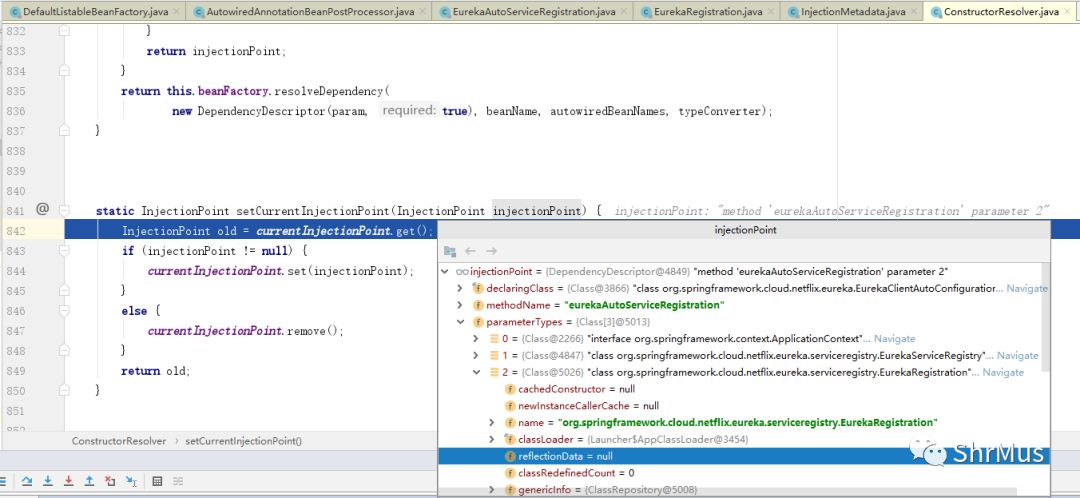
Task: Expand the name field node
Action: [x=492, y=422]
